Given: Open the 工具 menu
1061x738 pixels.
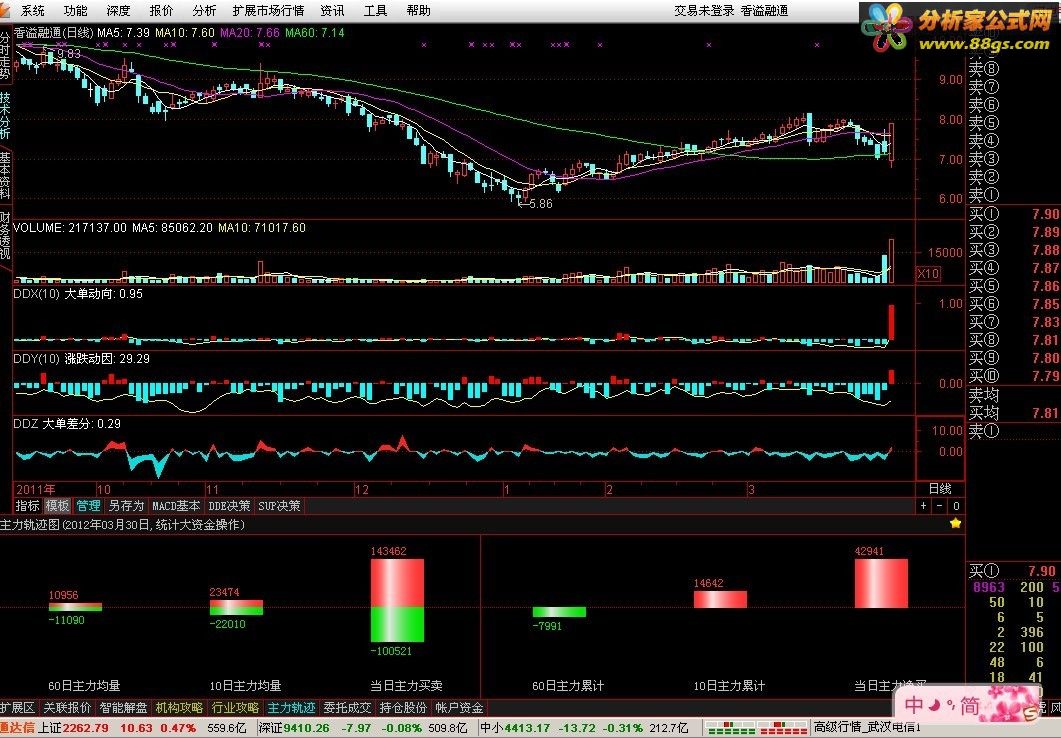Looking at the screenshot, I should (376, 10).
